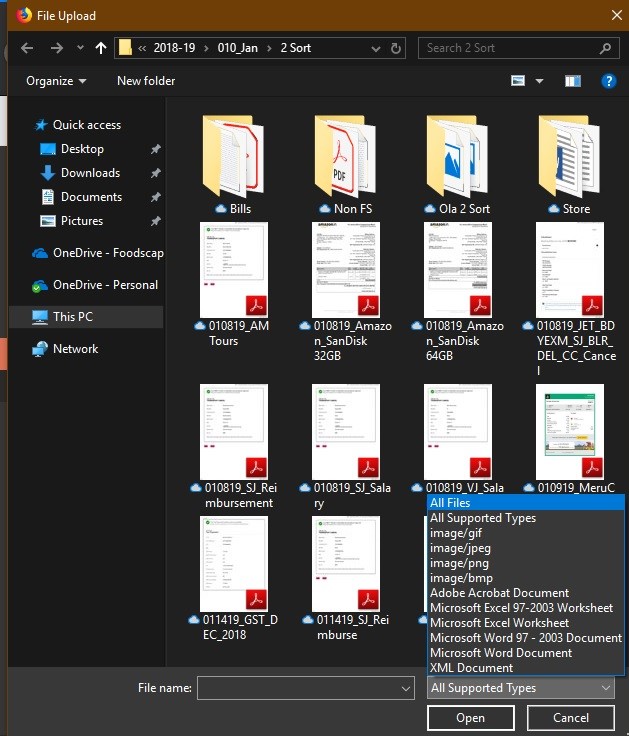Choose image/jpeg file type

525,548
